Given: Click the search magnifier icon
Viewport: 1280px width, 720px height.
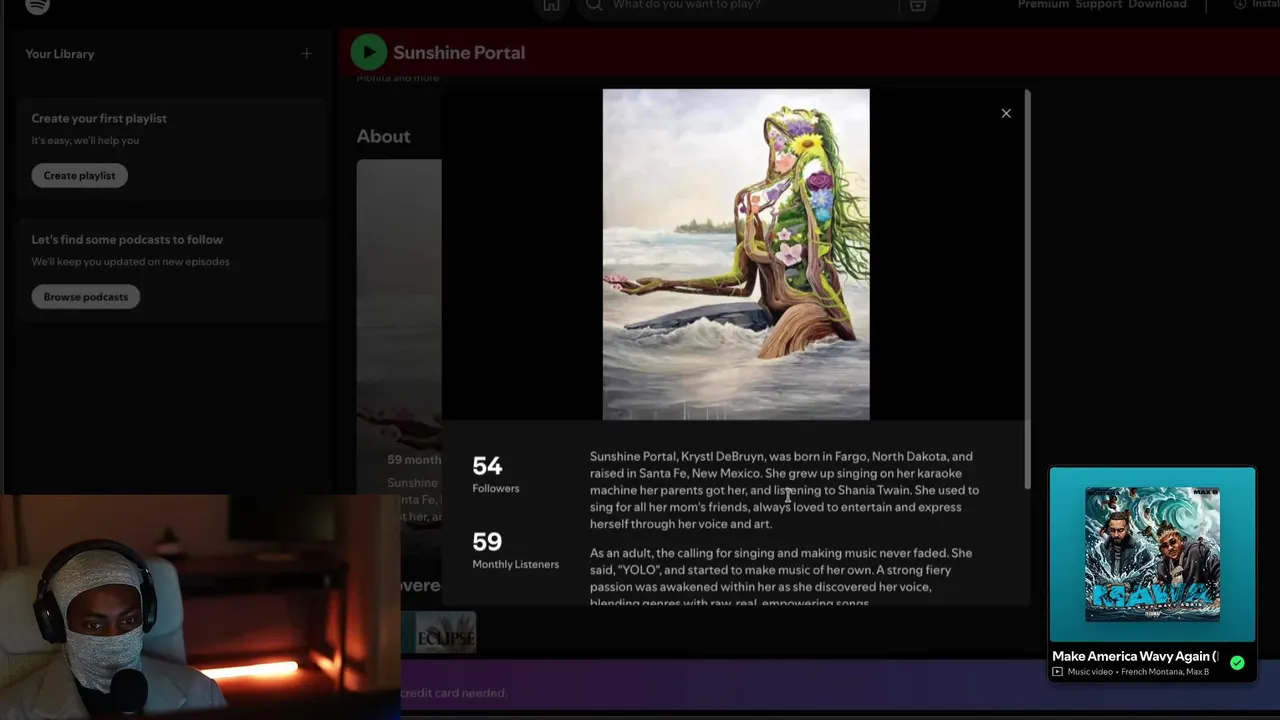Looking at the screenshot, I should [594, 5].
